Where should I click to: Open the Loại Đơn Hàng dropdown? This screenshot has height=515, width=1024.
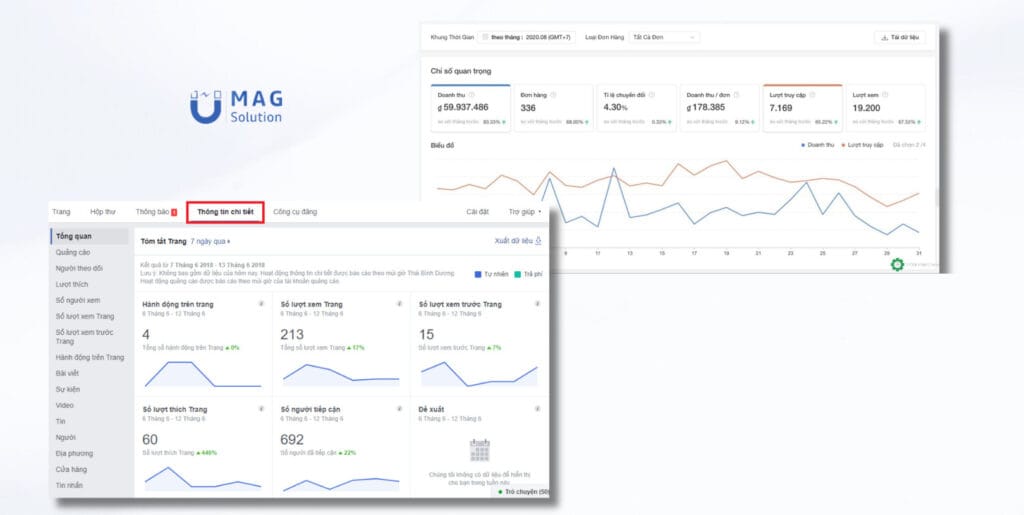[x=664, y=37]
